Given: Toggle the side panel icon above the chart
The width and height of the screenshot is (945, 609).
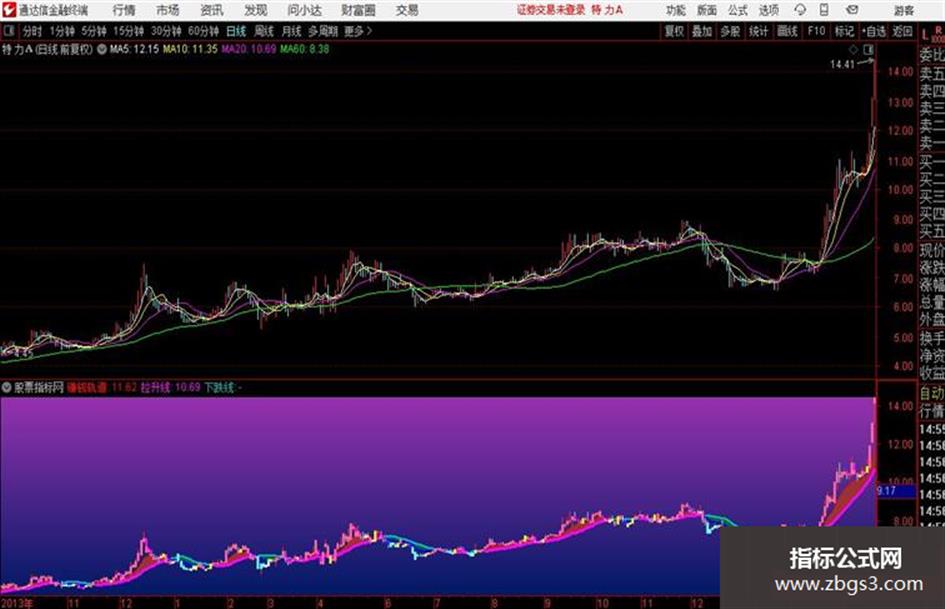Looking at the screenshot, I should [868, 50].
